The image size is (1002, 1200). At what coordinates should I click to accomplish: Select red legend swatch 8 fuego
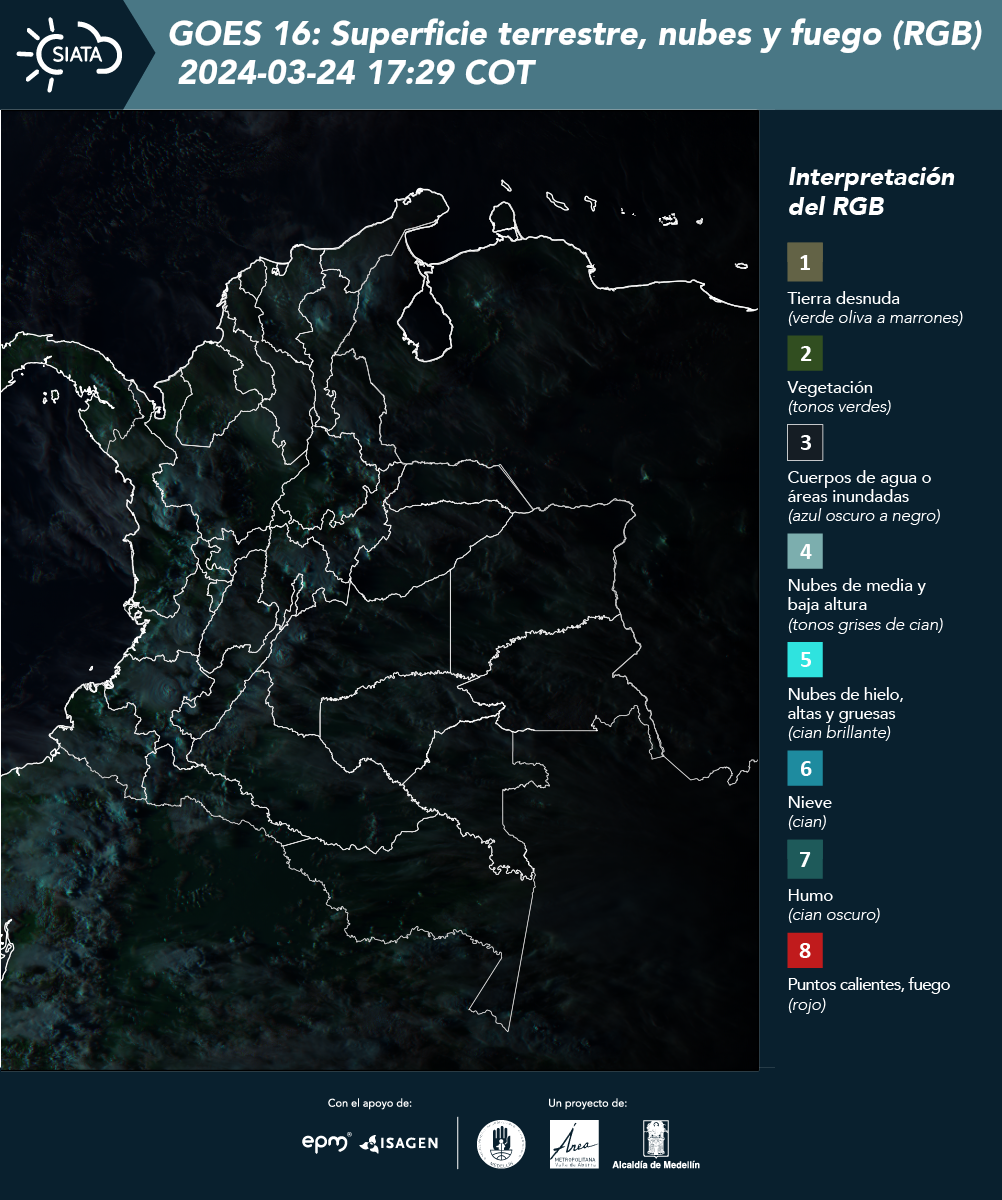(x=805, y=949)
